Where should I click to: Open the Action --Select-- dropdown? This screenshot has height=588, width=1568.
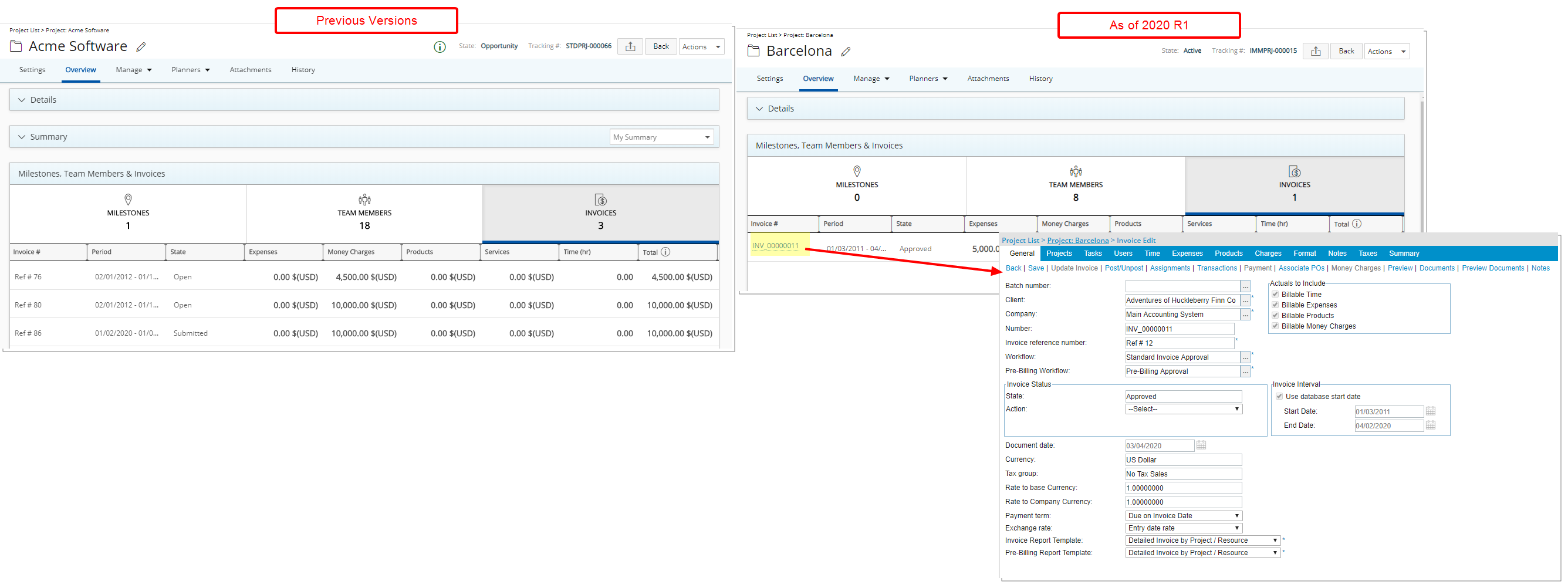tap(1183, 409)
